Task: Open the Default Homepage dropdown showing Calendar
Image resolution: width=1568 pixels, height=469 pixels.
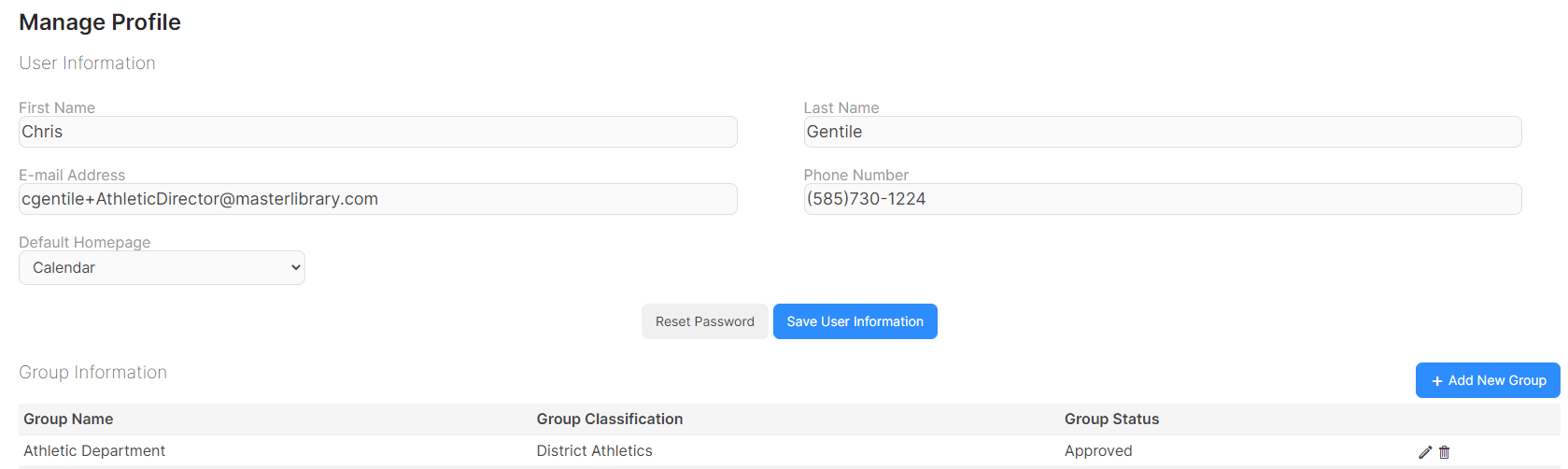Action: (162, 267)
